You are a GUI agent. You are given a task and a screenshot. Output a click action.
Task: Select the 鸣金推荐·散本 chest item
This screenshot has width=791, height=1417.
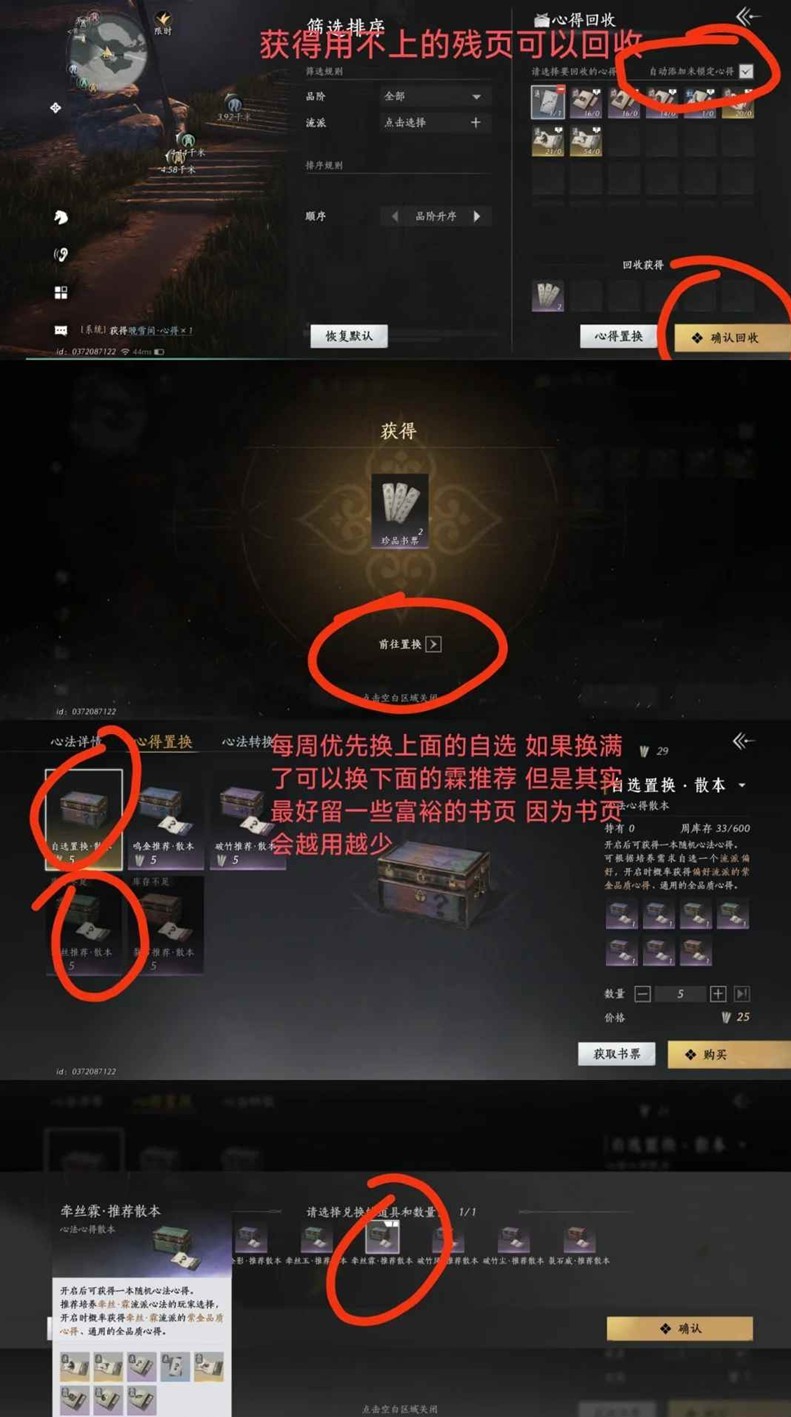pos(165,819)
